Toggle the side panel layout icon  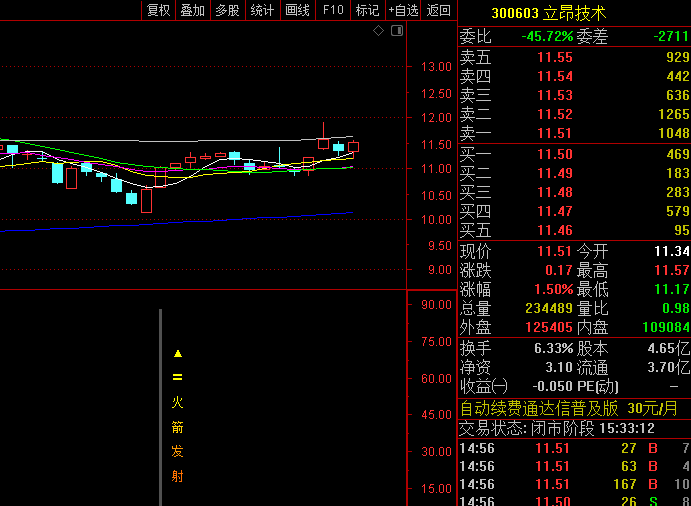[x=397, y=31]
